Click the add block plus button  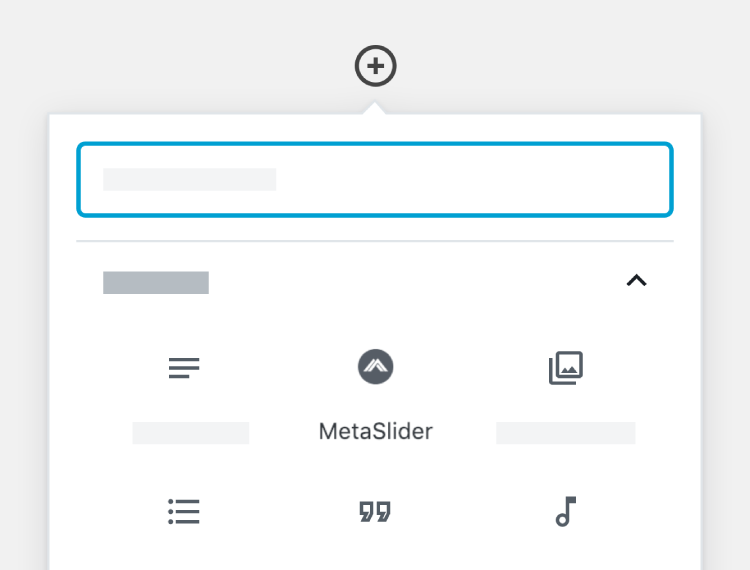tap(376, 67)
